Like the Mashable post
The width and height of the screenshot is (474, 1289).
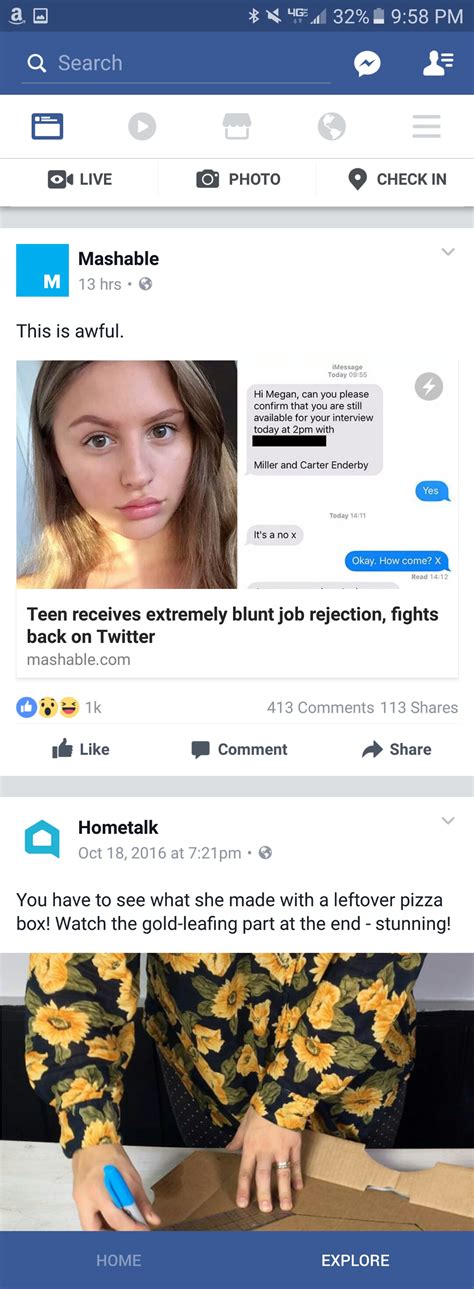click(x=80, y=749)
